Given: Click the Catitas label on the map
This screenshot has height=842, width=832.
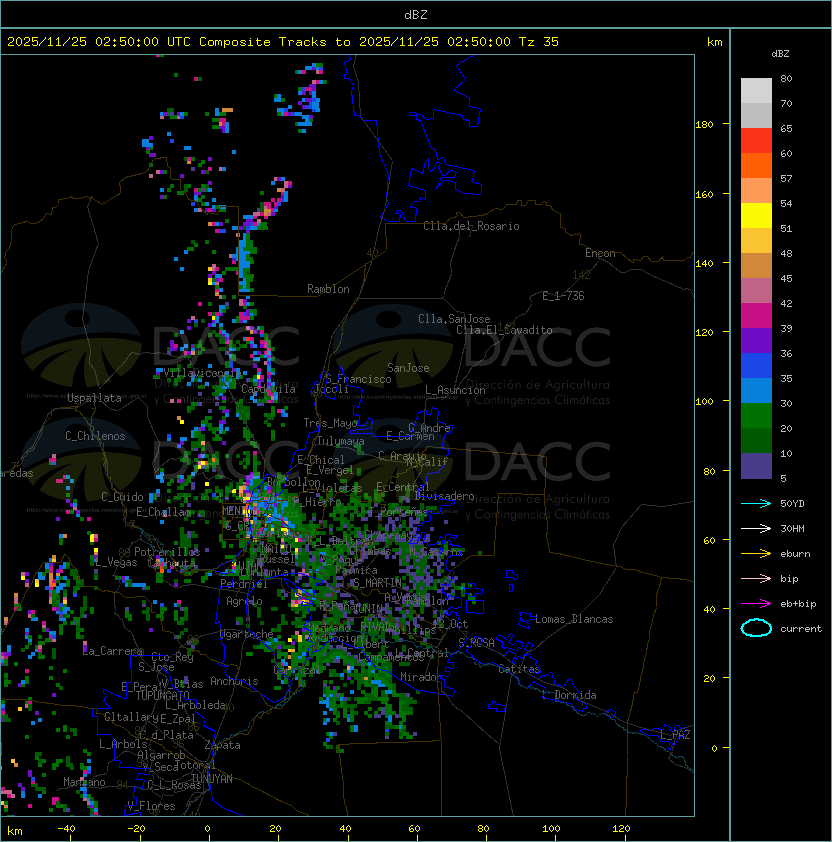Looking at the screenshot, I should point(519,669).
